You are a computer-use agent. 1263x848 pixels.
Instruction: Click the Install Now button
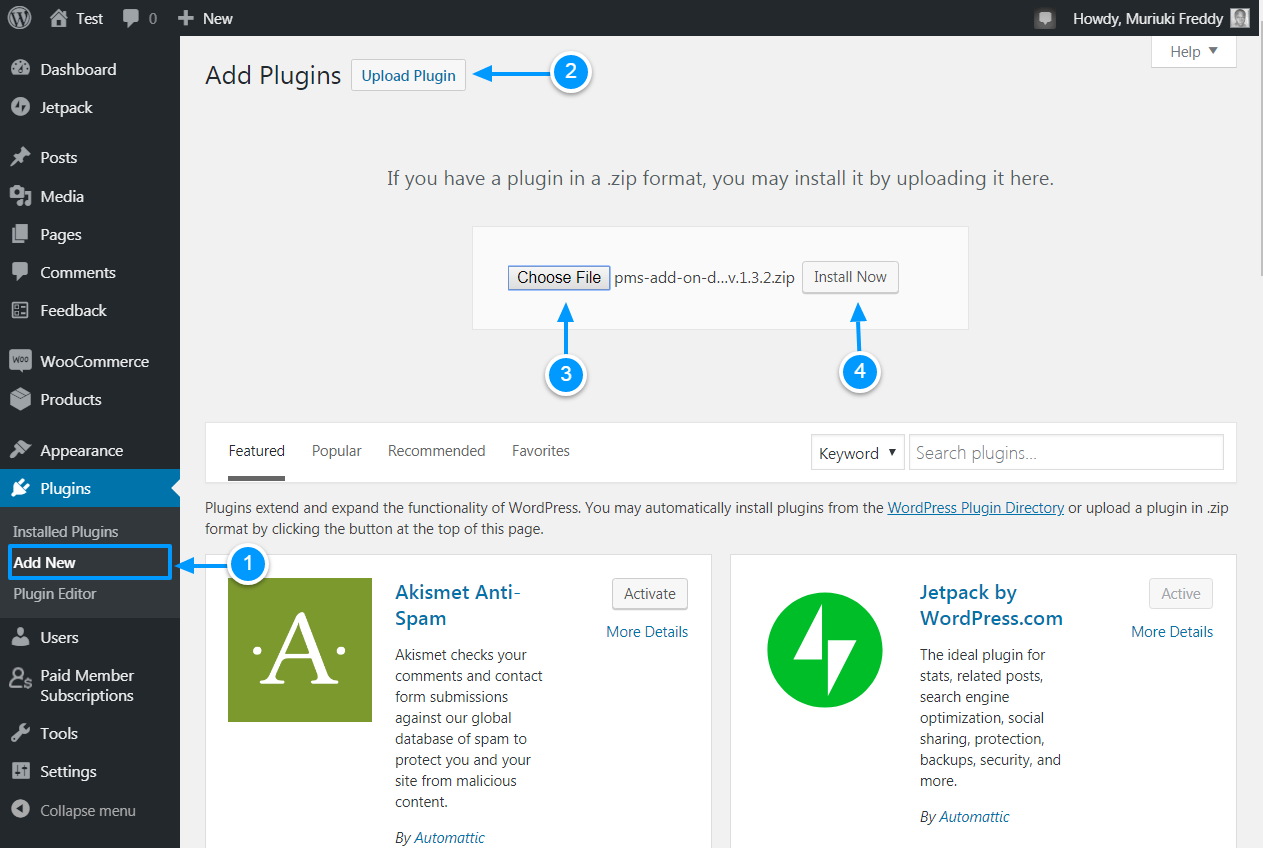pyautogui.click(x=850, y=277)
